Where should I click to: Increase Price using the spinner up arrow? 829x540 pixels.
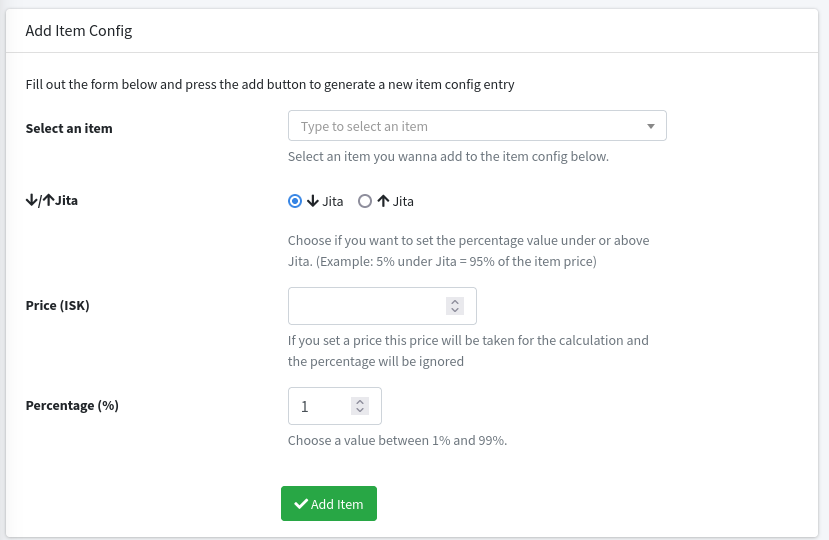pyautogui.click(x=455, y=302)
